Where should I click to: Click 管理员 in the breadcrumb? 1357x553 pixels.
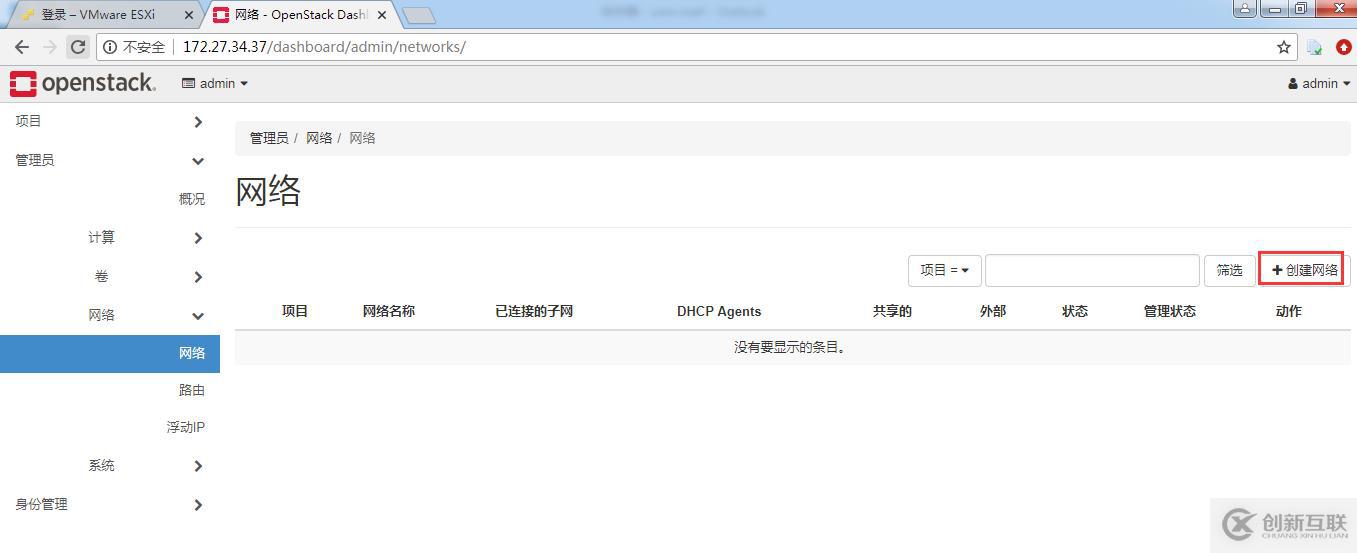pyautogui.click(x=269, y=138)
